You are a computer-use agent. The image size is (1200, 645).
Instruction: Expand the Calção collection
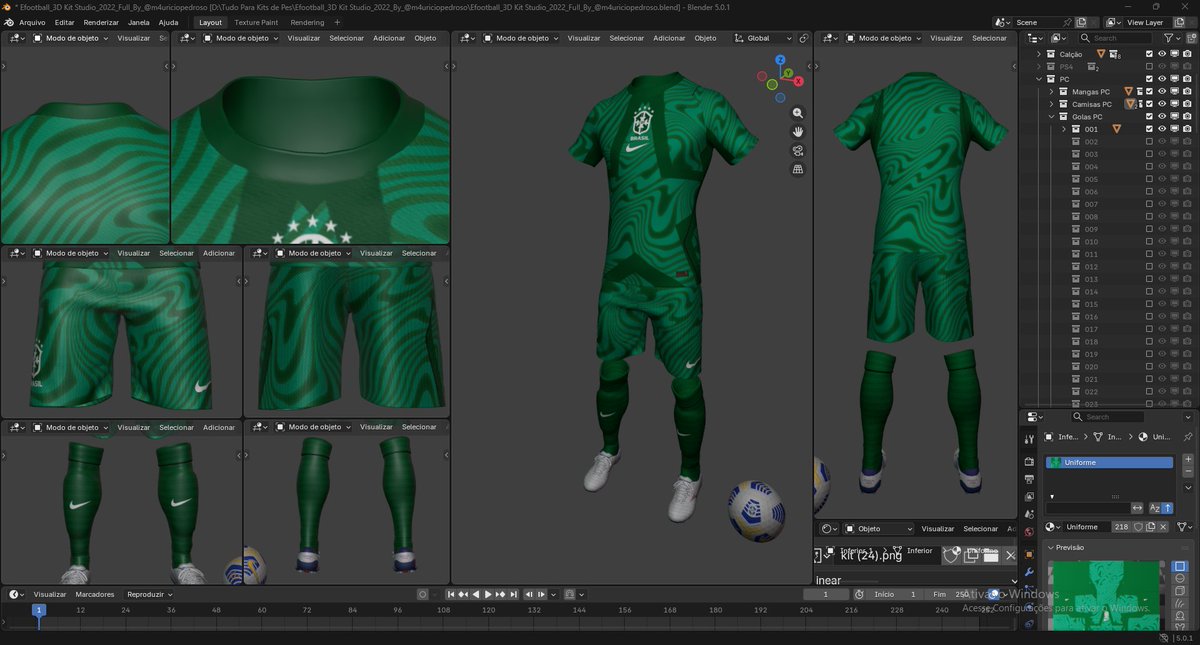click(1039, 54)
